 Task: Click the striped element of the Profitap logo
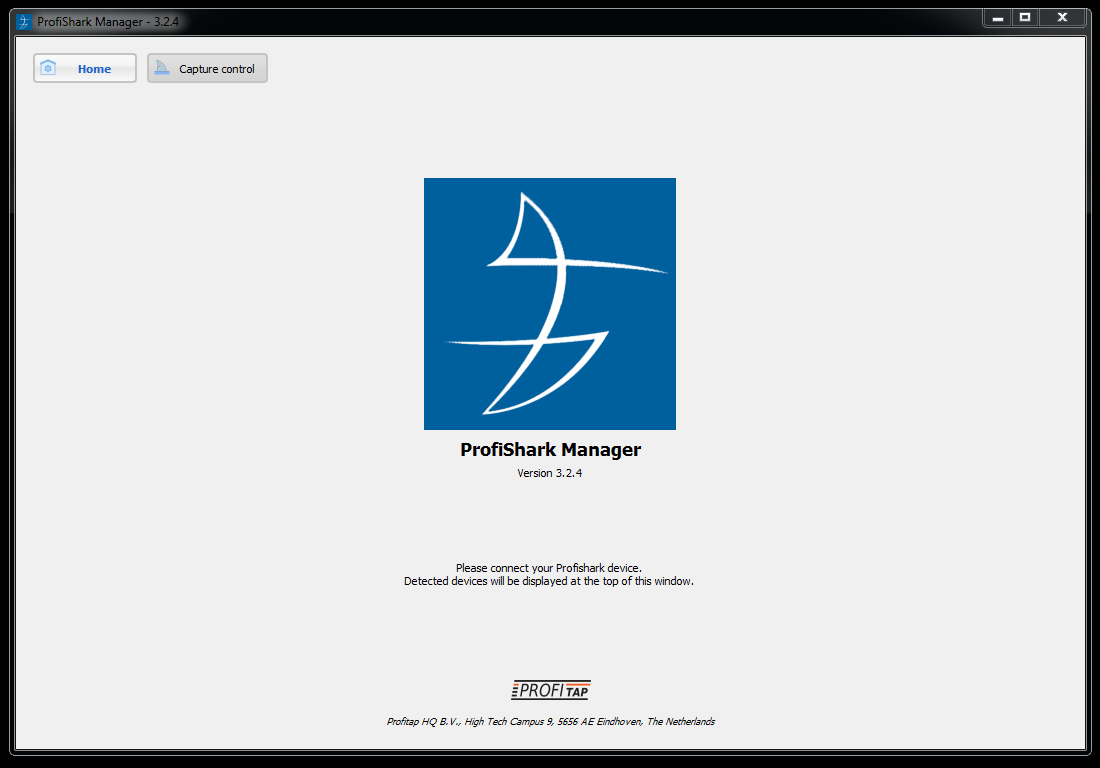[517, 689]
